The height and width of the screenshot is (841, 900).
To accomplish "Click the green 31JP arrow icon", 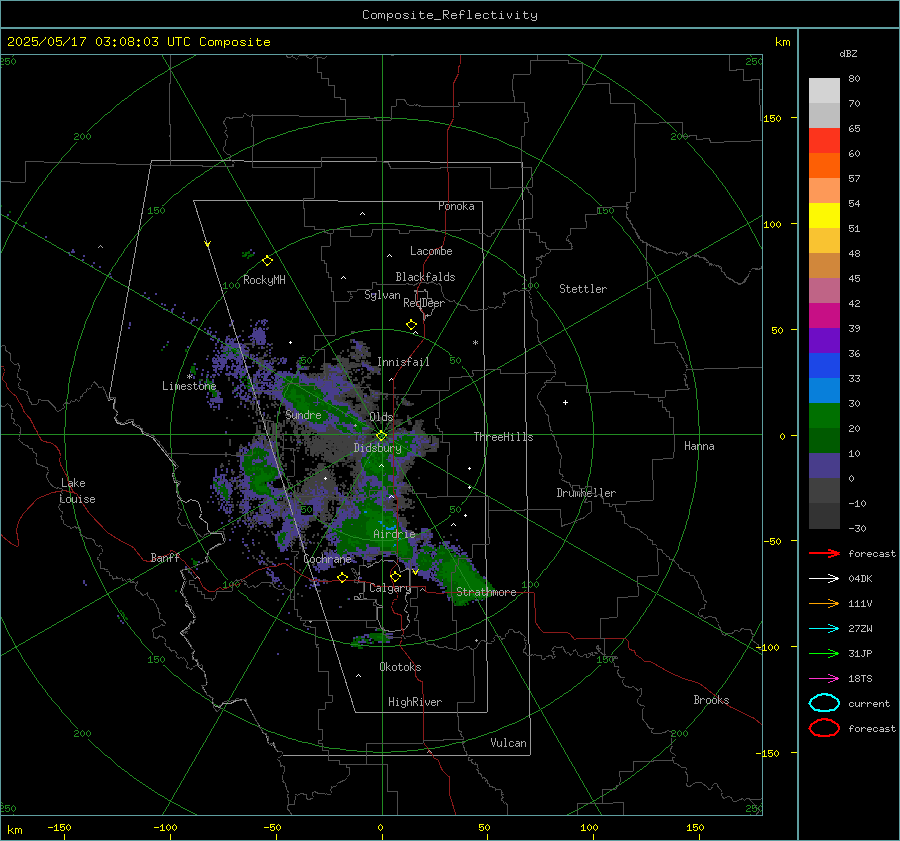I will 824,653.
